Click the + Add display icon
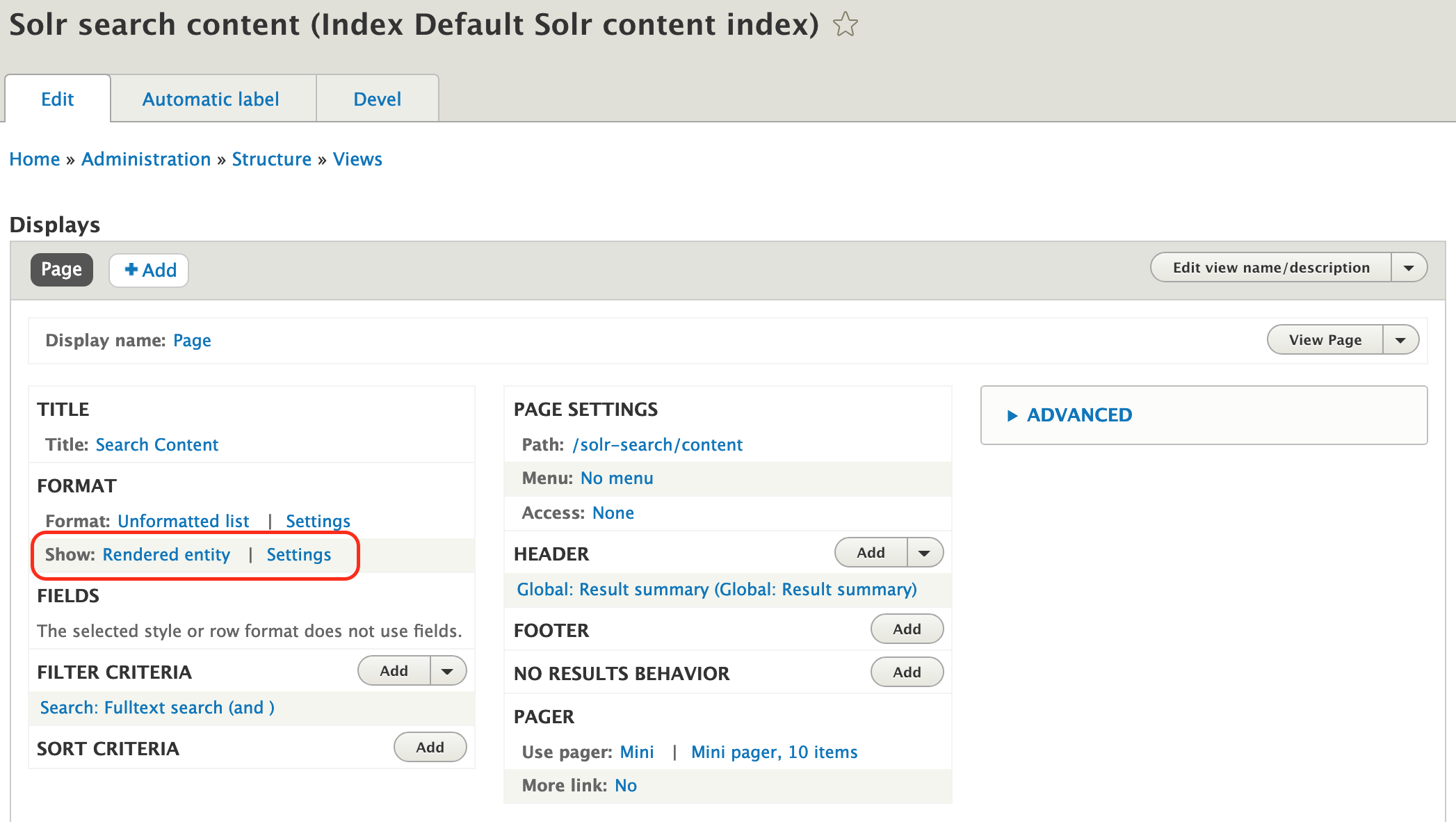Image resolution: width=1456 pixels, height=822 pixels. pyautogui.click(x=148, y=270)
